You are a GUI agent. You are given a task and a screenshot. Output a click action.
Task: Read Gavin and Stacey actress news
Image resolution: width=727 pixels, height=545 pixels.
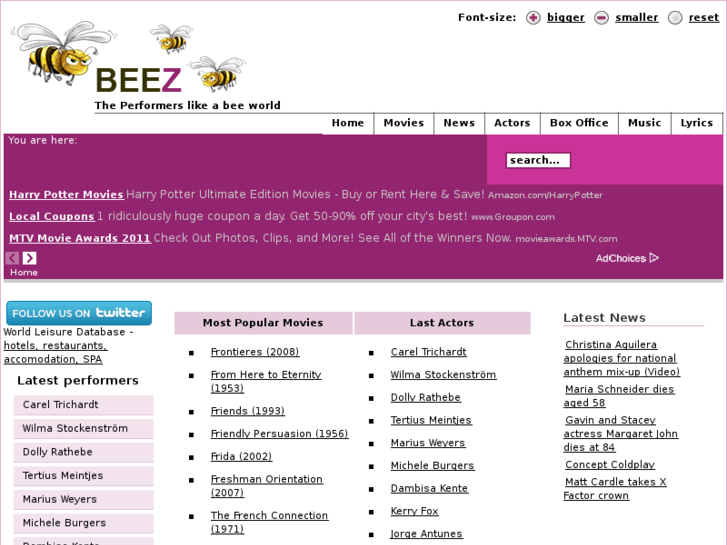620,434
